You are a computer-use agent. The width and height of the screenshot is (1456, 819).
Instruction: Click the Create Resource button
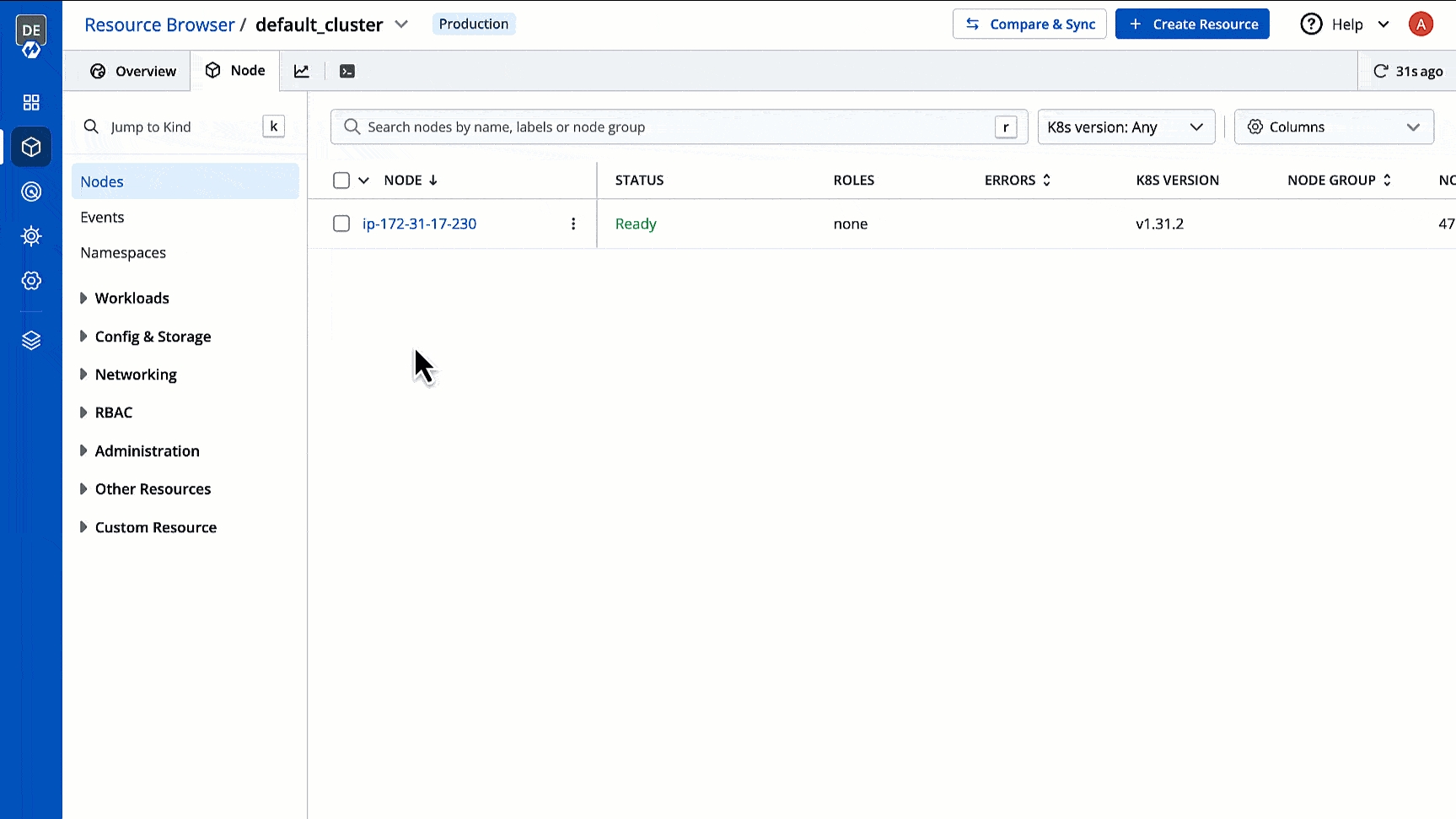(1191, 24)
